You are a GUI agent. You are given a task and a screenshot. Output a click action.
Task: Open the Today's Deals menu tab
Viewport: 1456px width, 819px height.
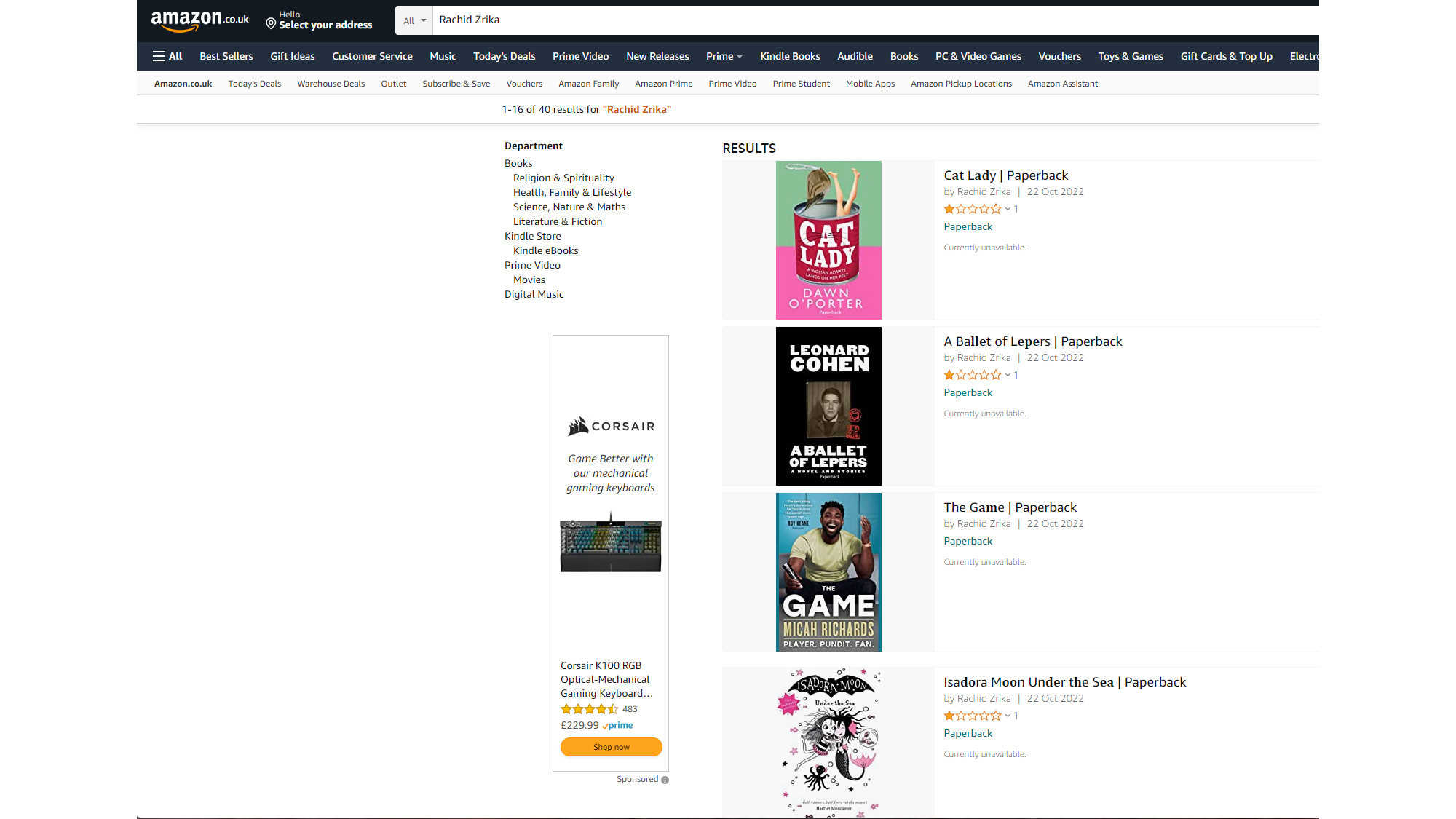[505, 56]
